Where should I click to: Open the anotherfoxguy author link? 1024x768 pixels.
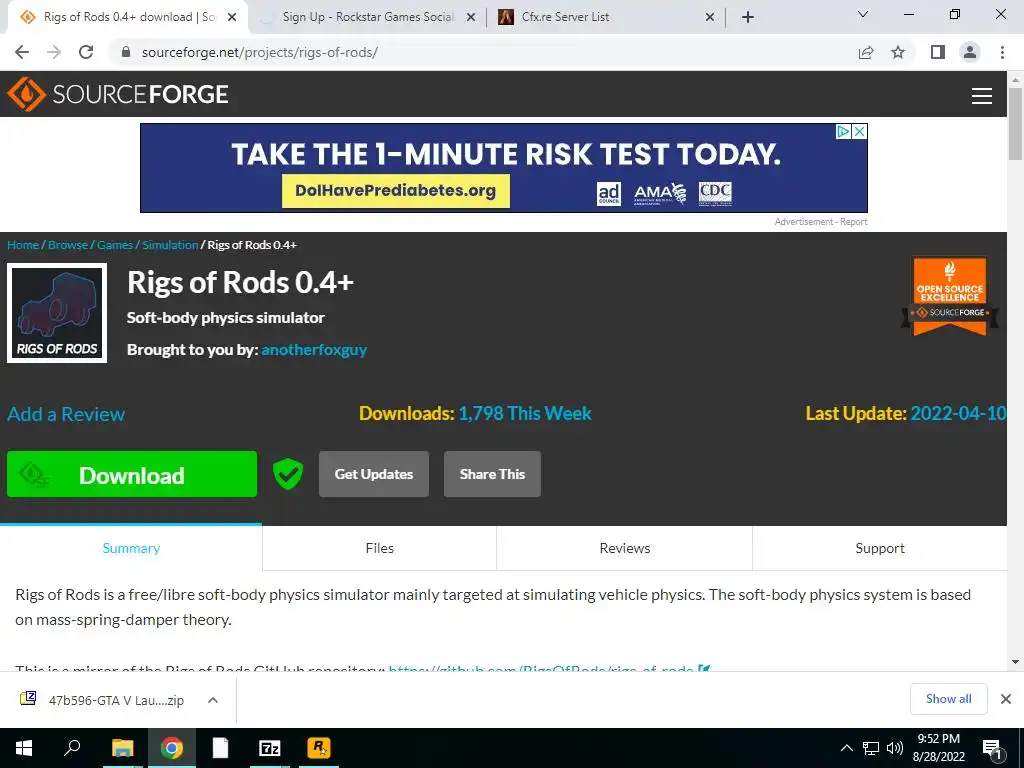coord(314,349)
